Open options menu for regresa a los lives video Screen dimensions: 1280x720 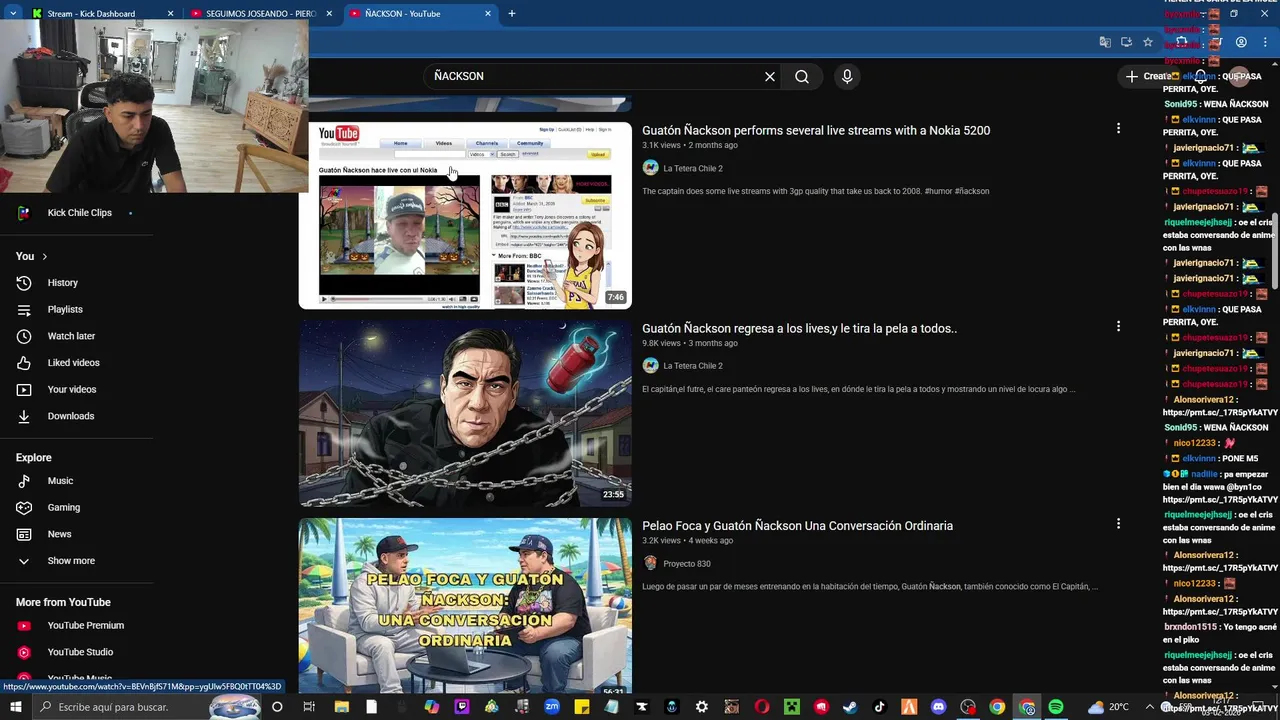click(x=1118, y=326)
